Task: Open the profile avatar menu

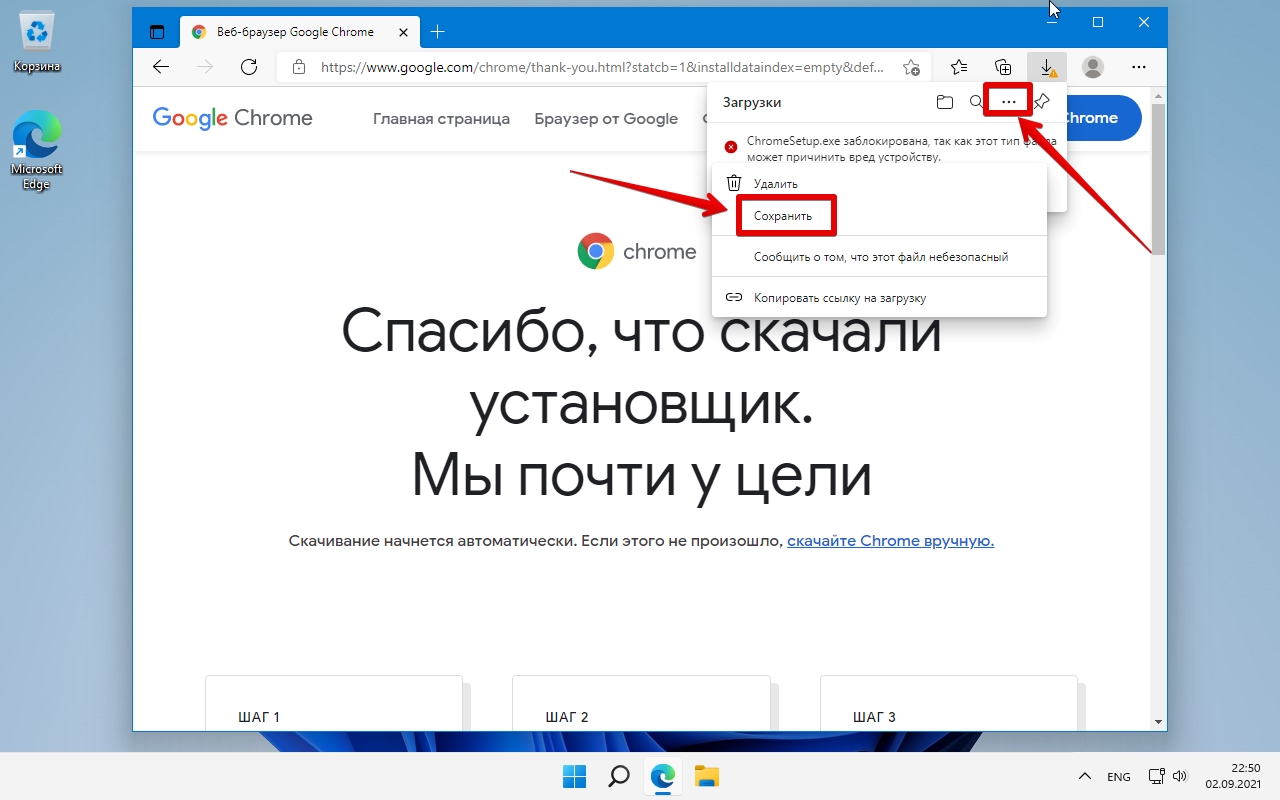Action: pyautogui.click(x=1093, y=67)
